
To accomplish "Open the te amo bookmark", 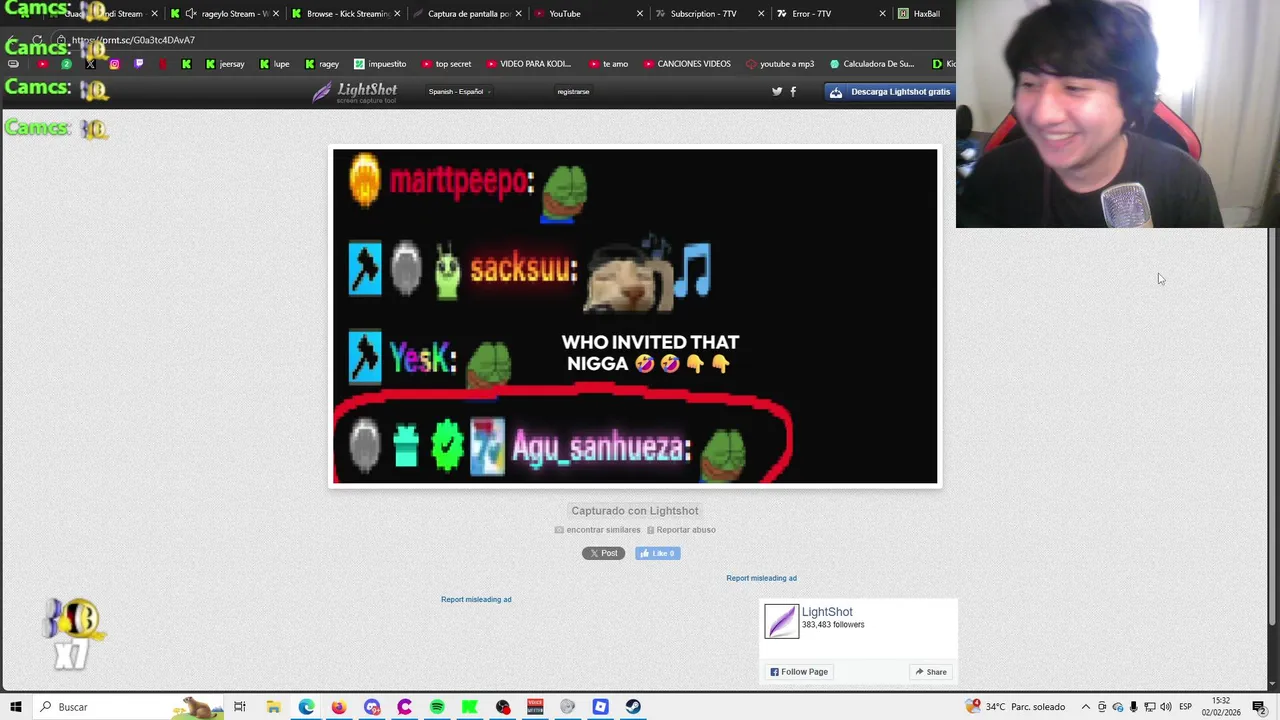I will (x=609, y=64).
